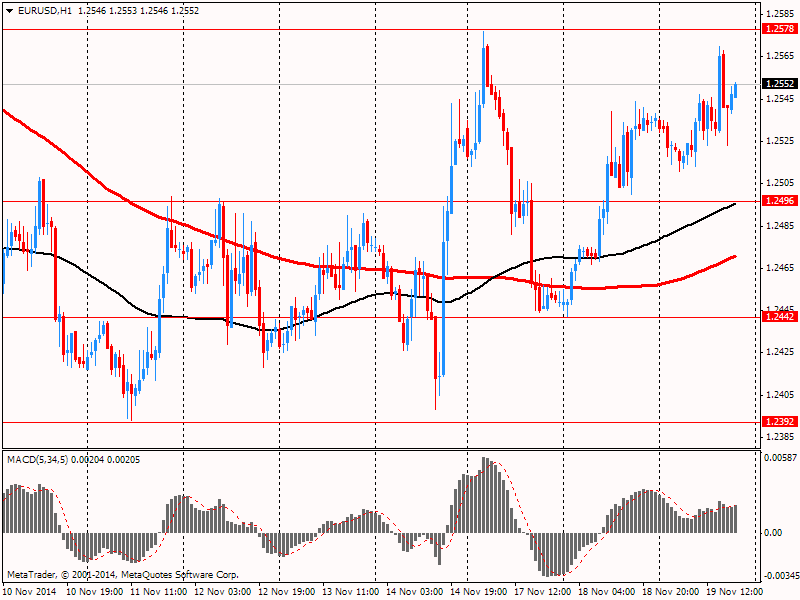
Task: Click the MACD 0.00 zero level label
Action: point(773,533)
